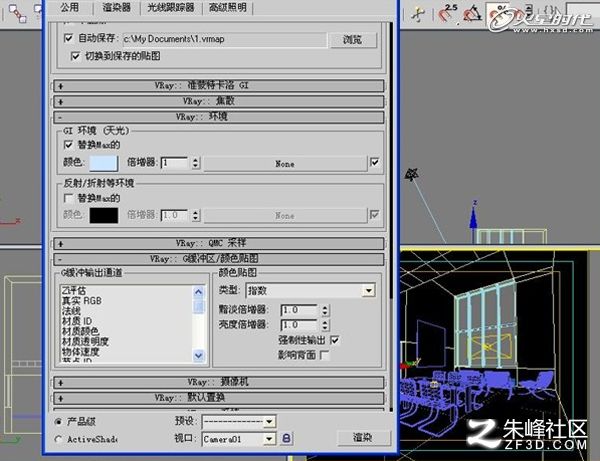Click the 浏览 button
This screenshot has width=600, height=461.
pos(353,39)
